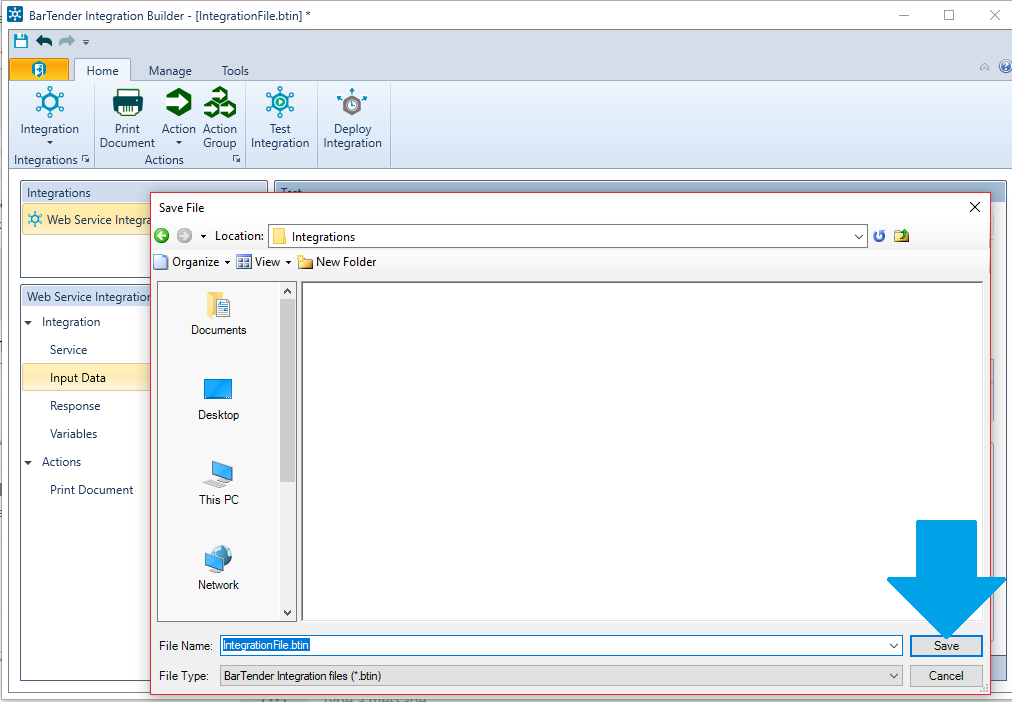Go back with the green arrow
The image size is (1012, 702).
162,236
